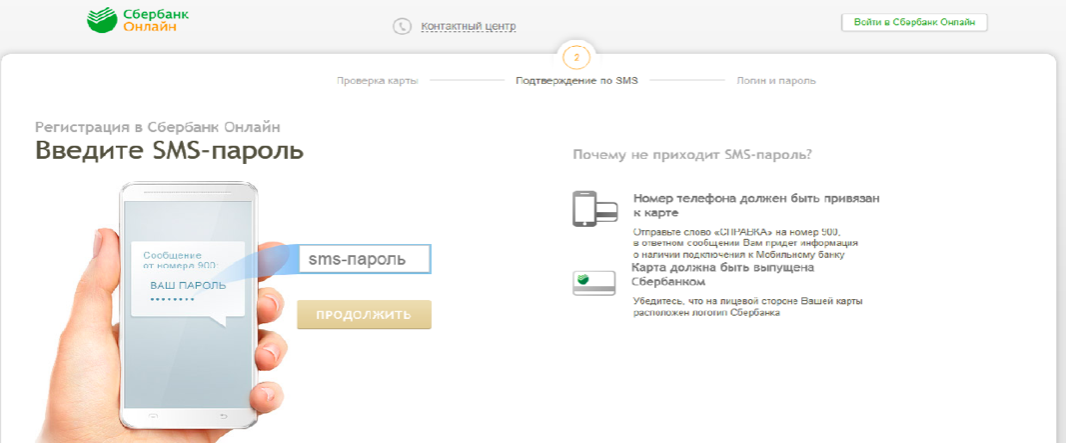Select the Проверка карты step
The height and width of the screenshot is (445, 1066).
tap(377, 81)
